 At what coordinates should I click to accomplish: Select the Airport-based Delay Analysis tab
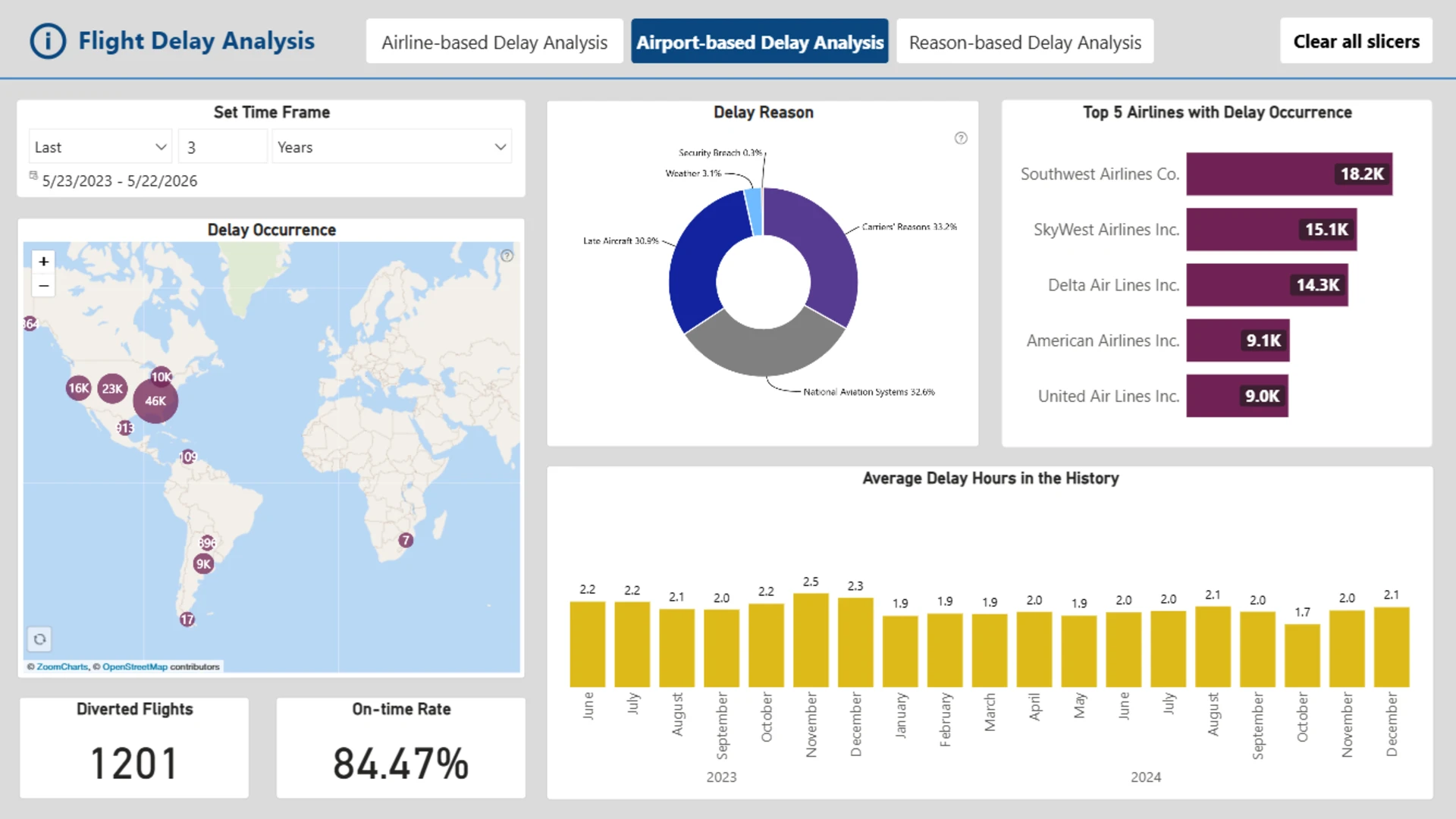760,42
